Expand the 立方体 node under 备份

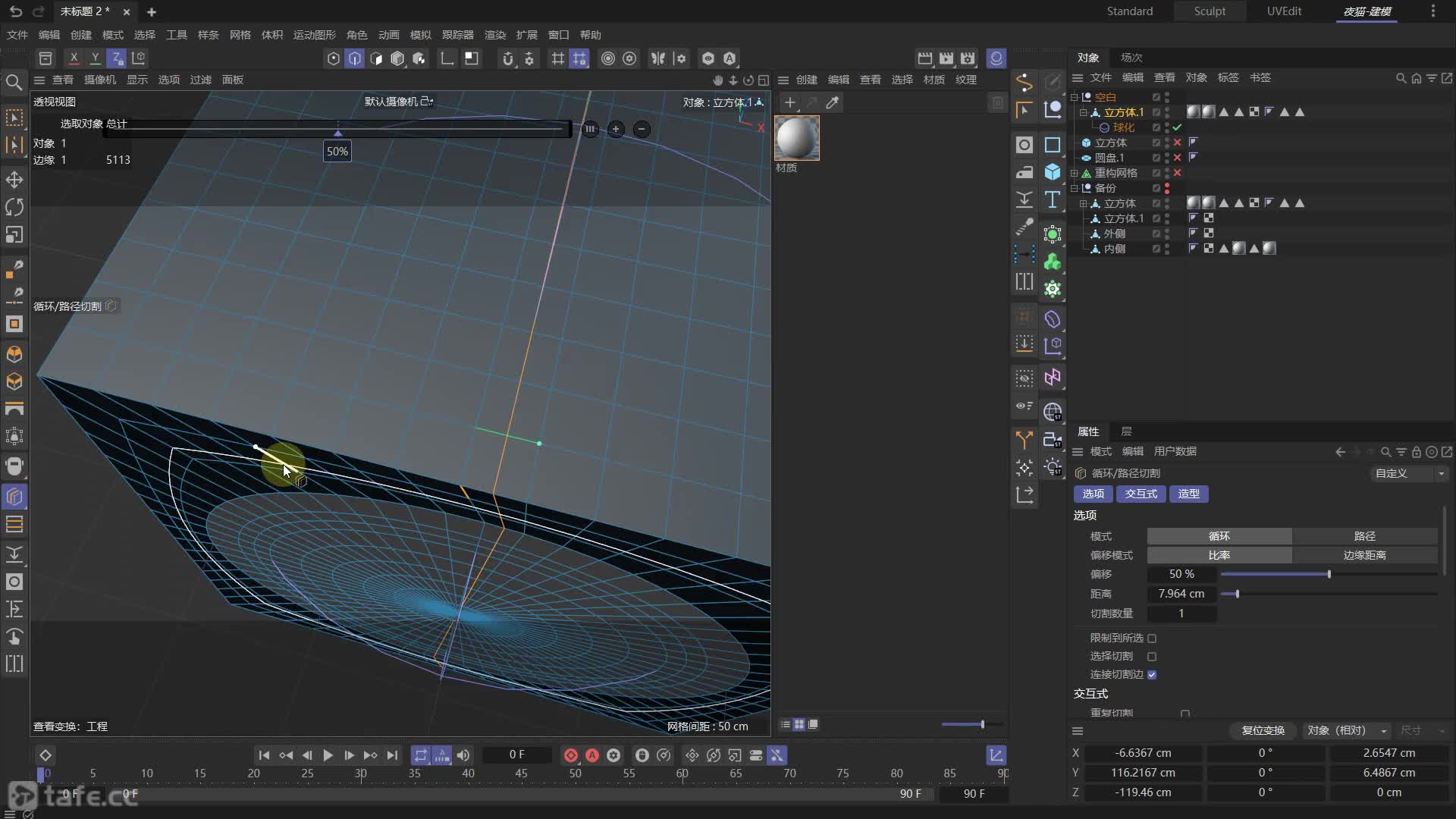tap(1083, 203)
